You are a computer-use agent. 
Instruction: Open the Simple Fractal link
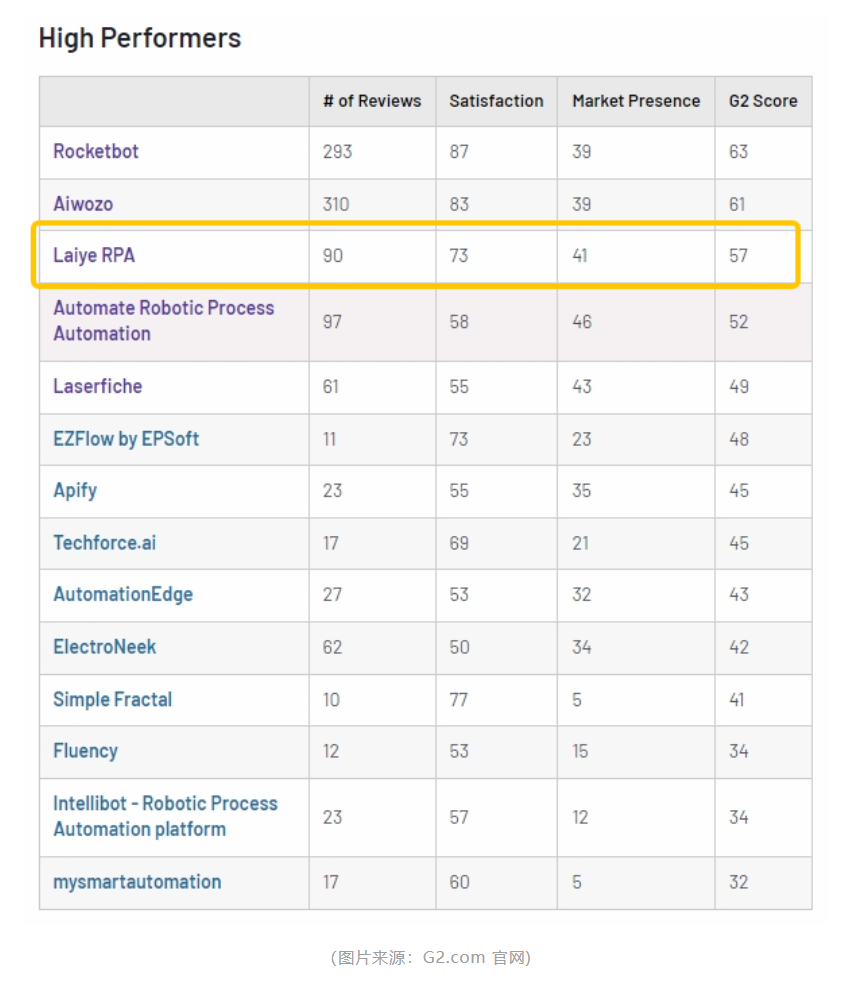(112, 700)
